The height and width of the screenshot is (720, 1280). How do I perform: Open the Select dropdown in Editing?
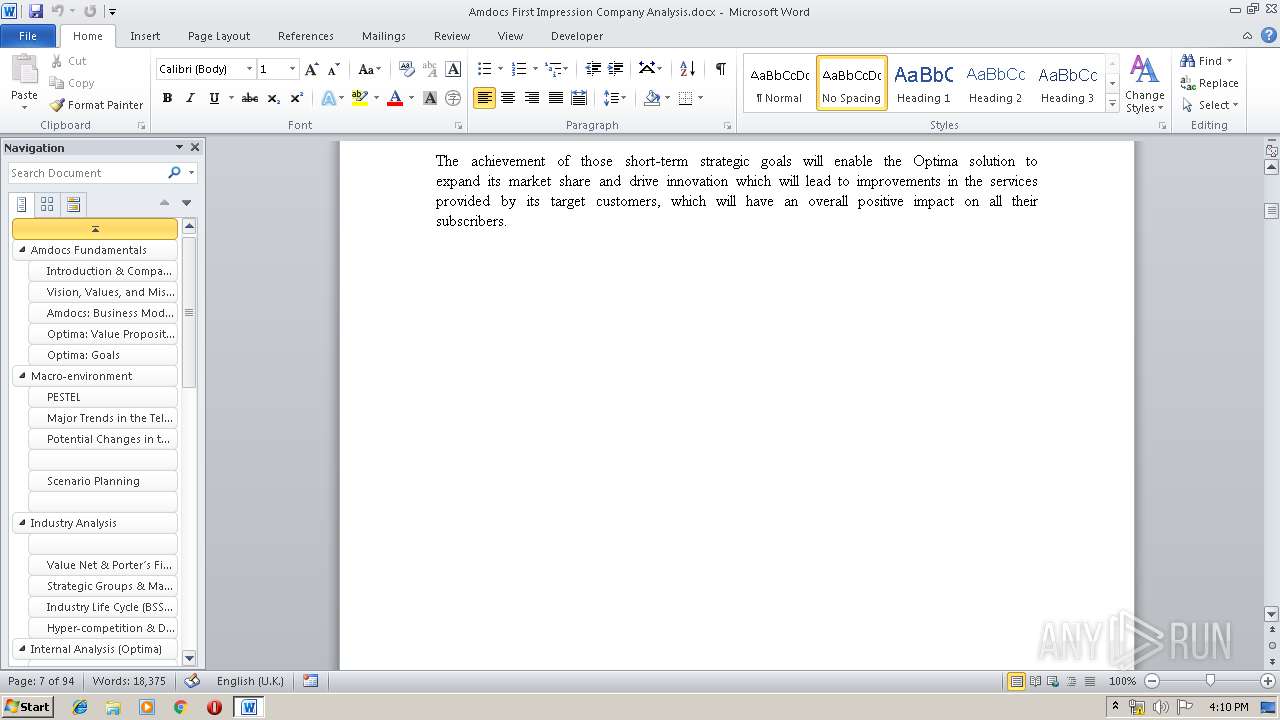(1209, 105)
